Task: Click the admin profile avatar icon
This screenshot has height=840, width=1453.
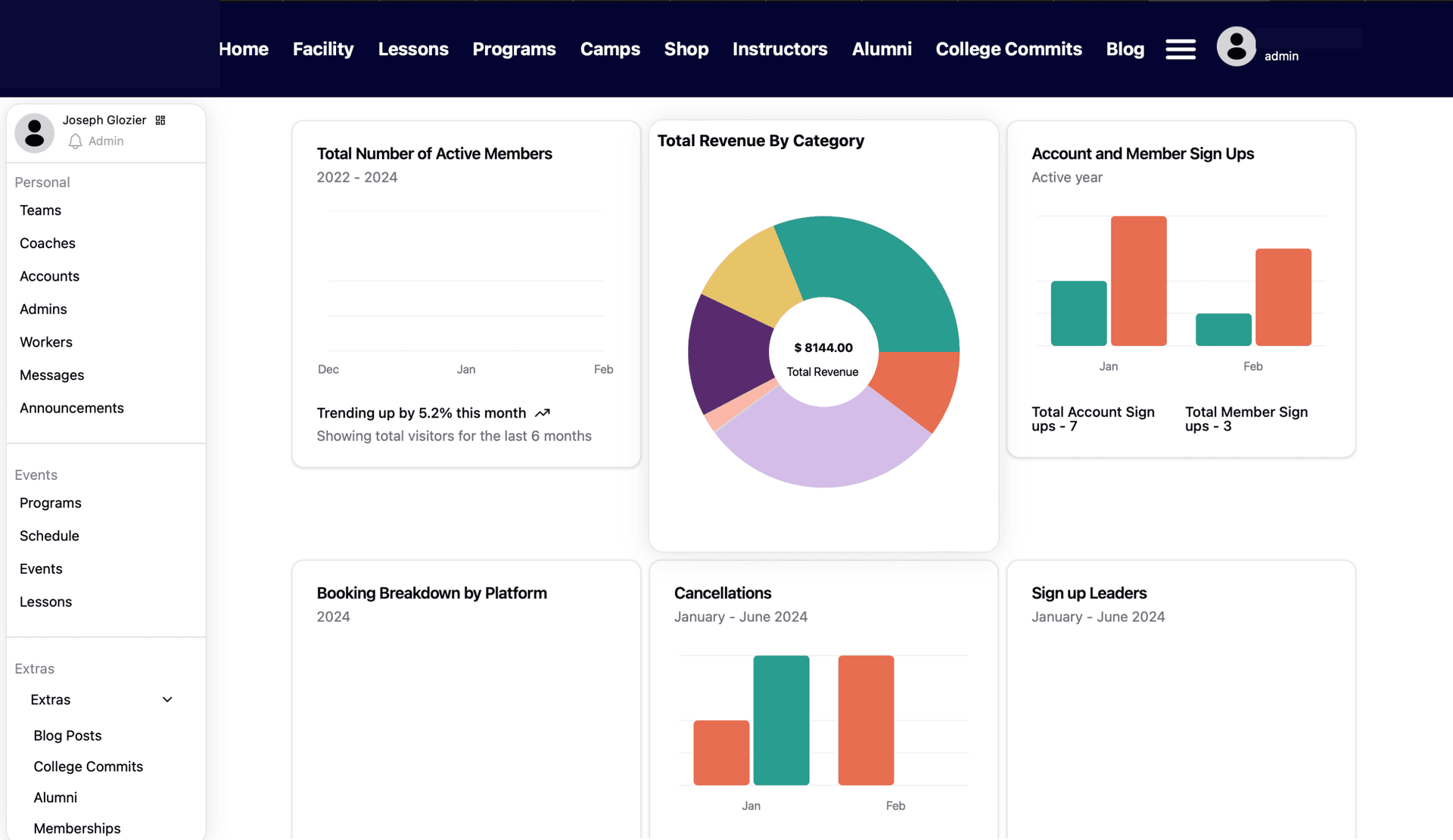Action: (x=1236, y=47)
